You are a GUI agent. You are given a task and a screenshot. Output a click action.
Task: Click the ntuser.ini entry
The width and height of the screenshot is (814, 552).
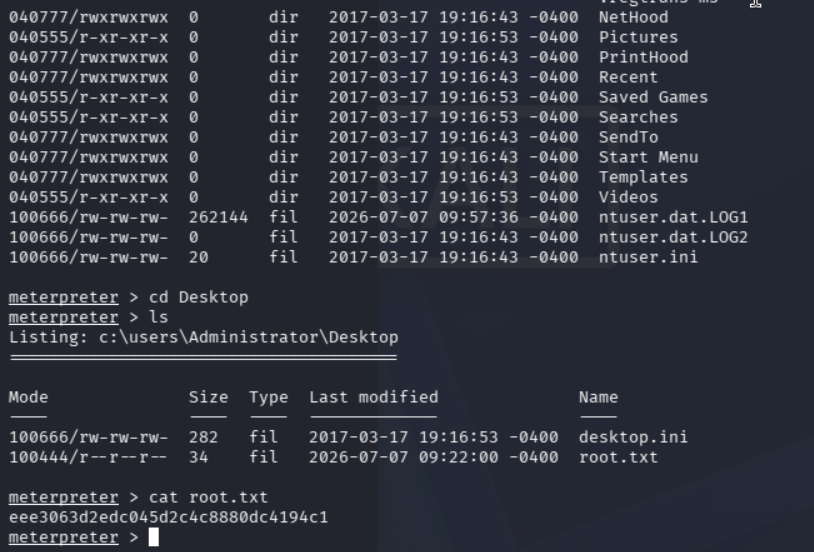648,257
